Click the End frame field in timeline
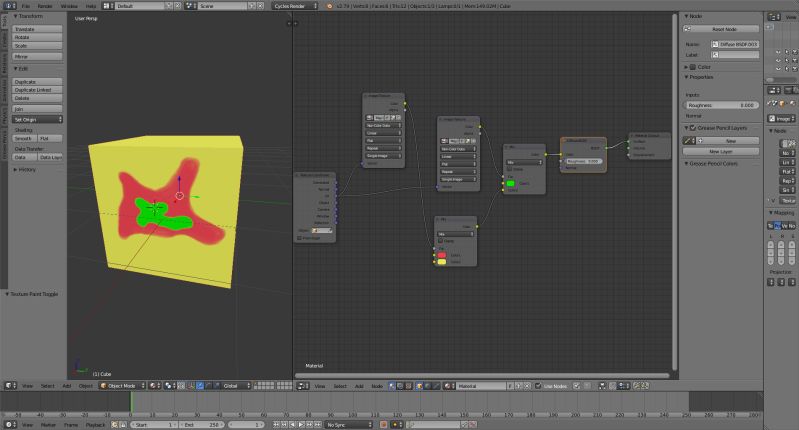Screen dimensions: 799x430 201,424
